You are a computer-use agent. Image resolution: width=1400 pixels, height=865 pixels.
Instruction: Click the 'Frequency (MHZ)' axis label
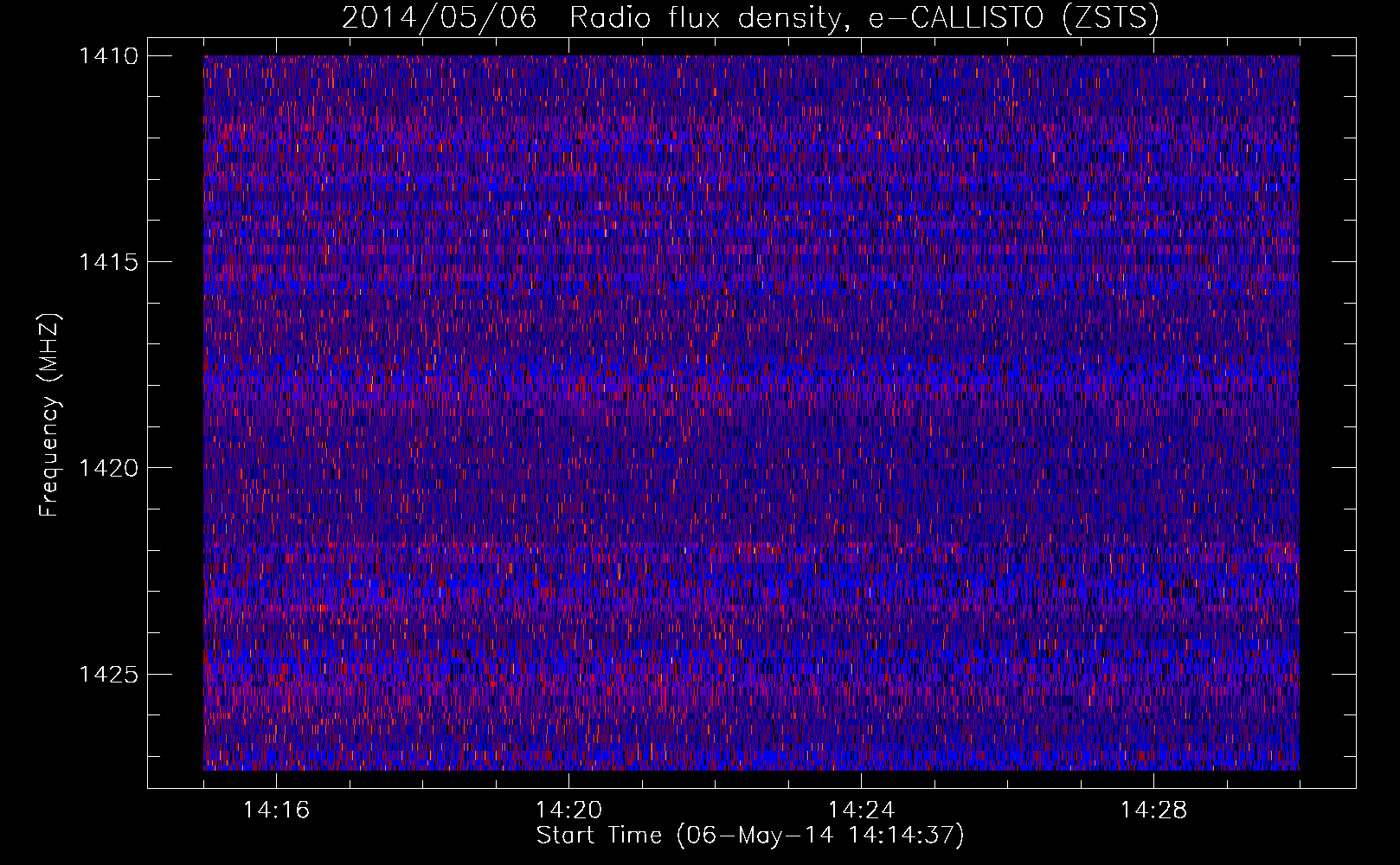point(50,415)
